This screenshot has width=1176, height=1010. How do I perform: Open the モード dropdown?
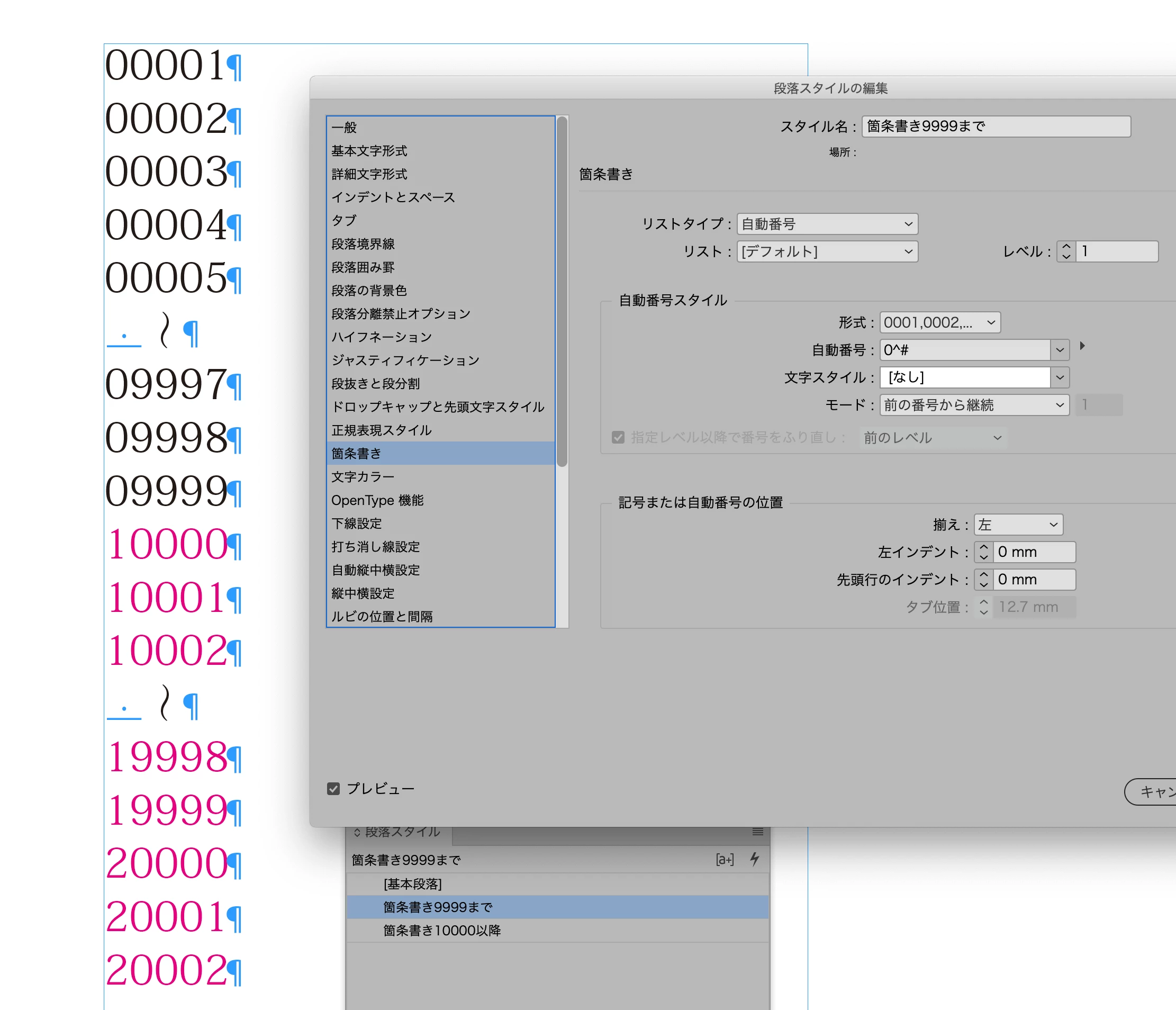pyautogui.click(x=974, y=405)
